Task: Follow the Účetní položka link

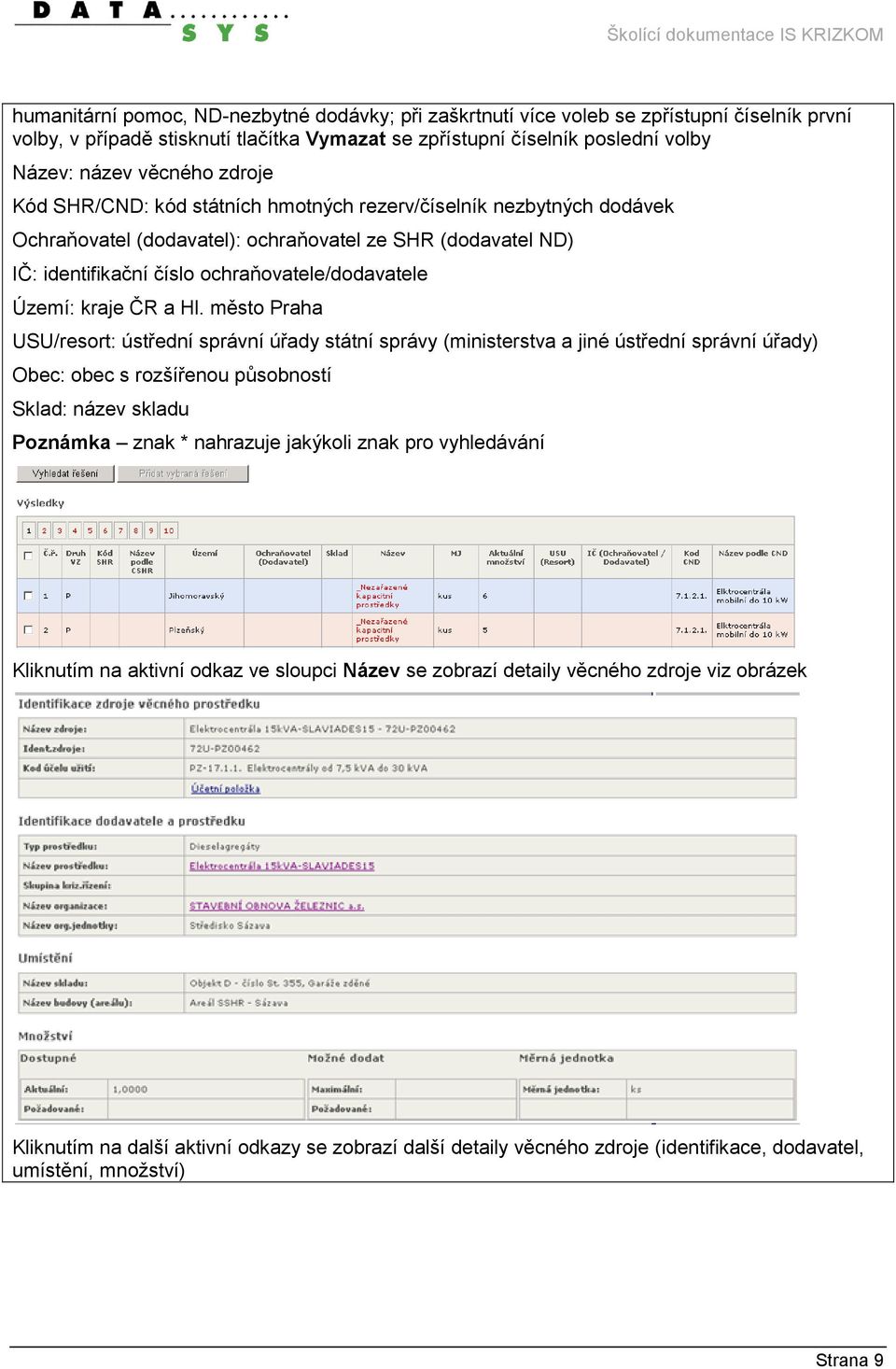Action: pyautogui.click(x=225, y=789)
